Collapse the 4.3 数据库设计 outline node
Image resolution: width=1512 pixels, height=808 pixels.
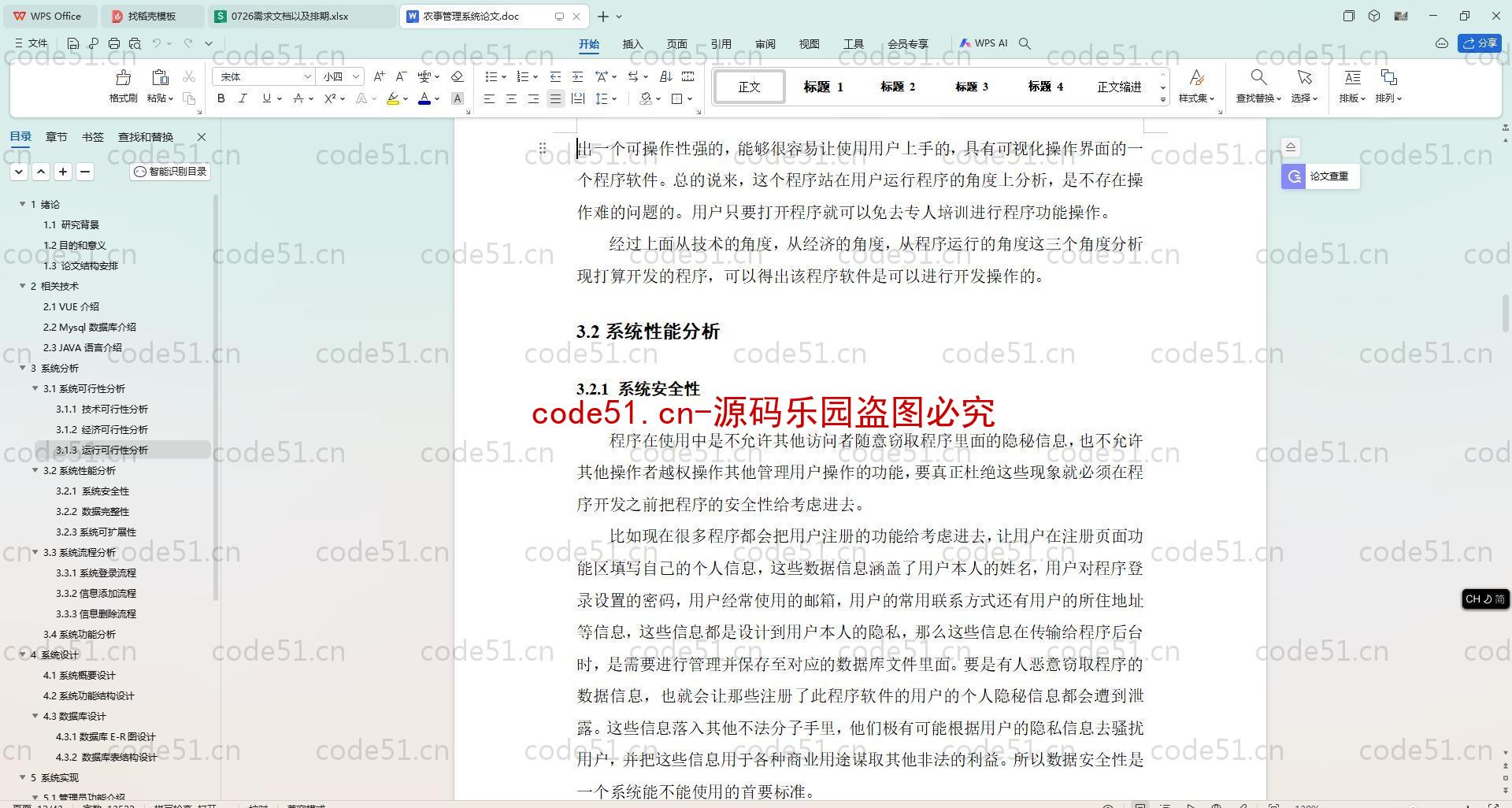35,716
